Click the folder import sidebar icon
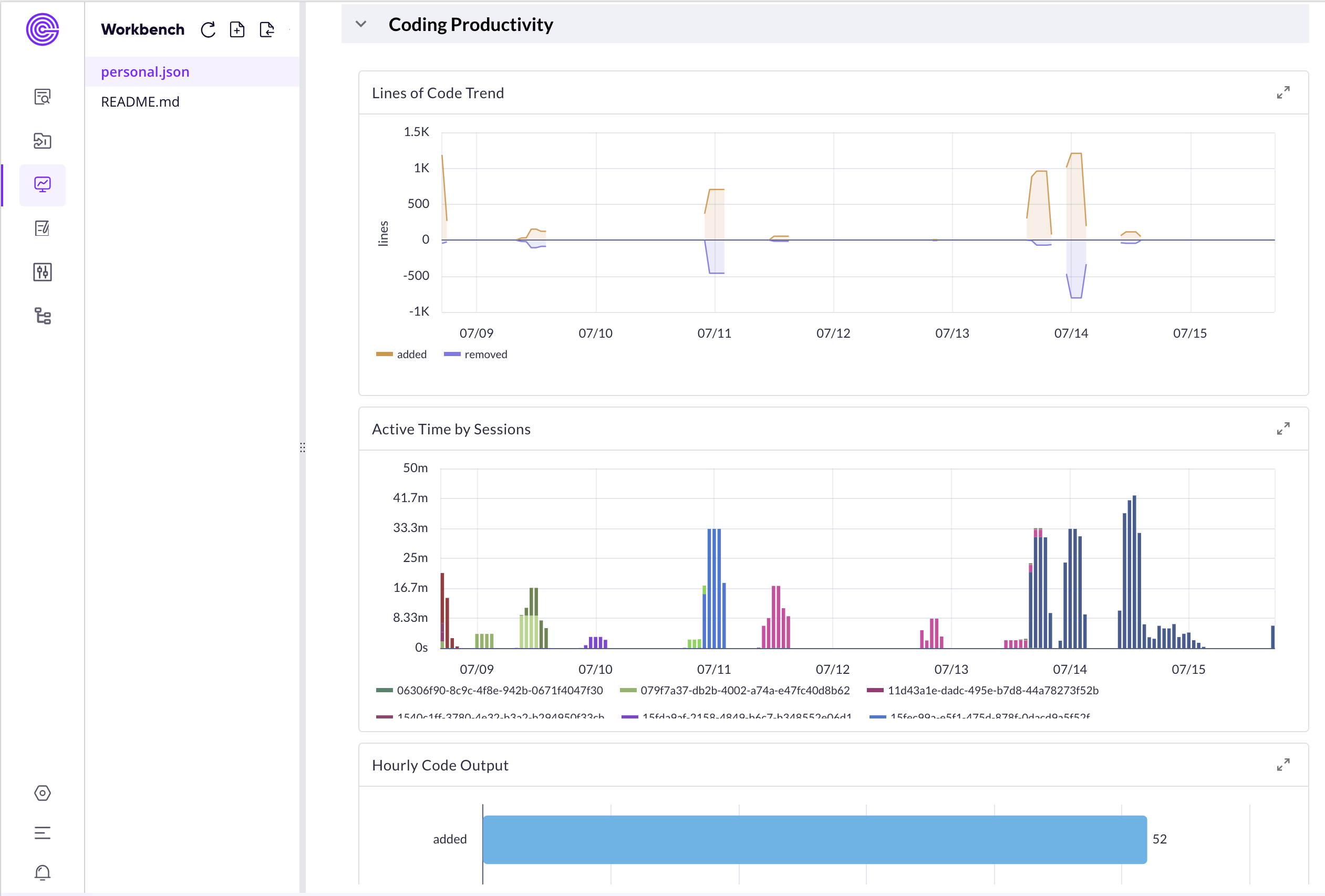The height and width of the screenshot is (896, 1325). 42,141
